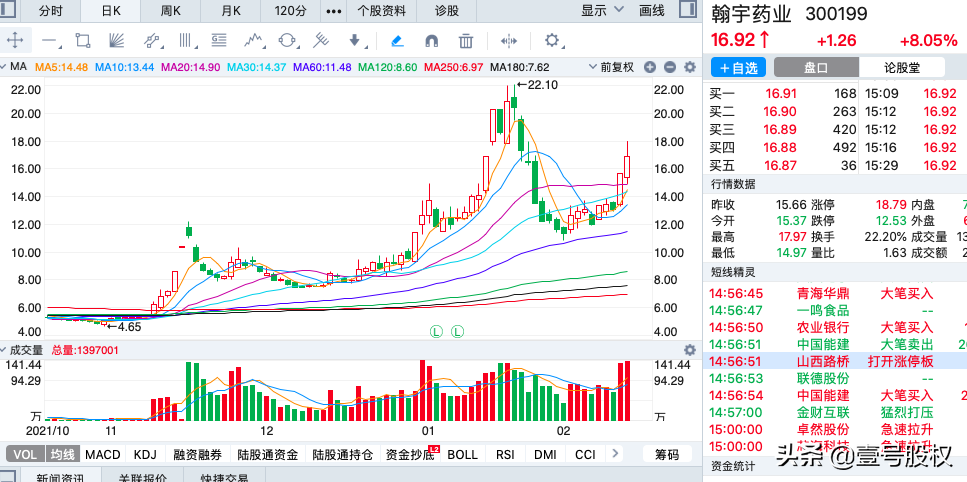
Task: Switch to the 120分 tab
Action: click(x=290, y=10)
